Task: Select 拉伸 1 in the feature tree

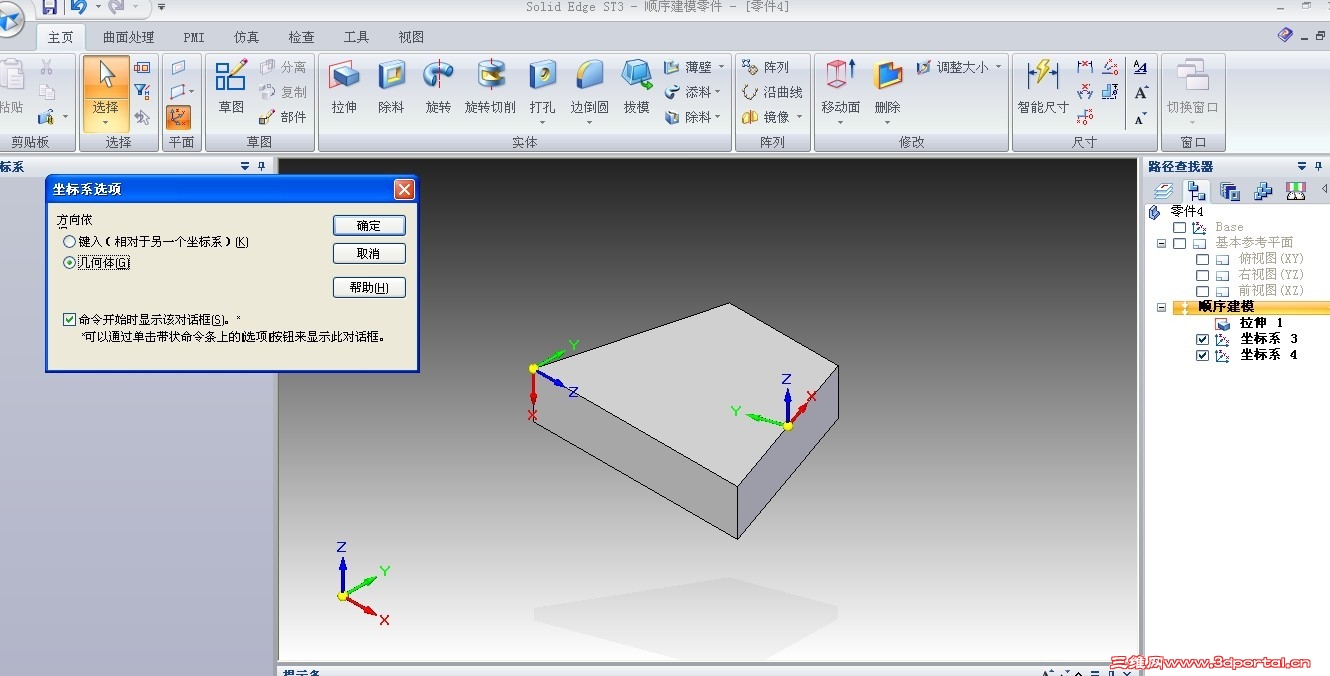Action: (1260, 323)
